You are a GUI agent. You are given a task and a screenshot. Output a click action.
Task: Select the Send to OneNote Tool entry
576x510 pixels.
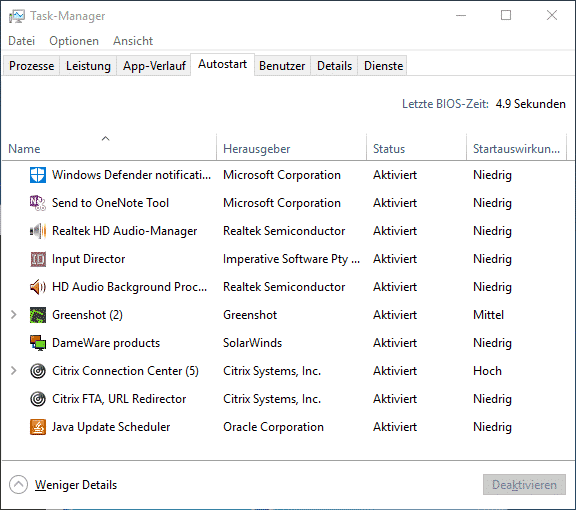pyautogui.click(x=110, y=203)
